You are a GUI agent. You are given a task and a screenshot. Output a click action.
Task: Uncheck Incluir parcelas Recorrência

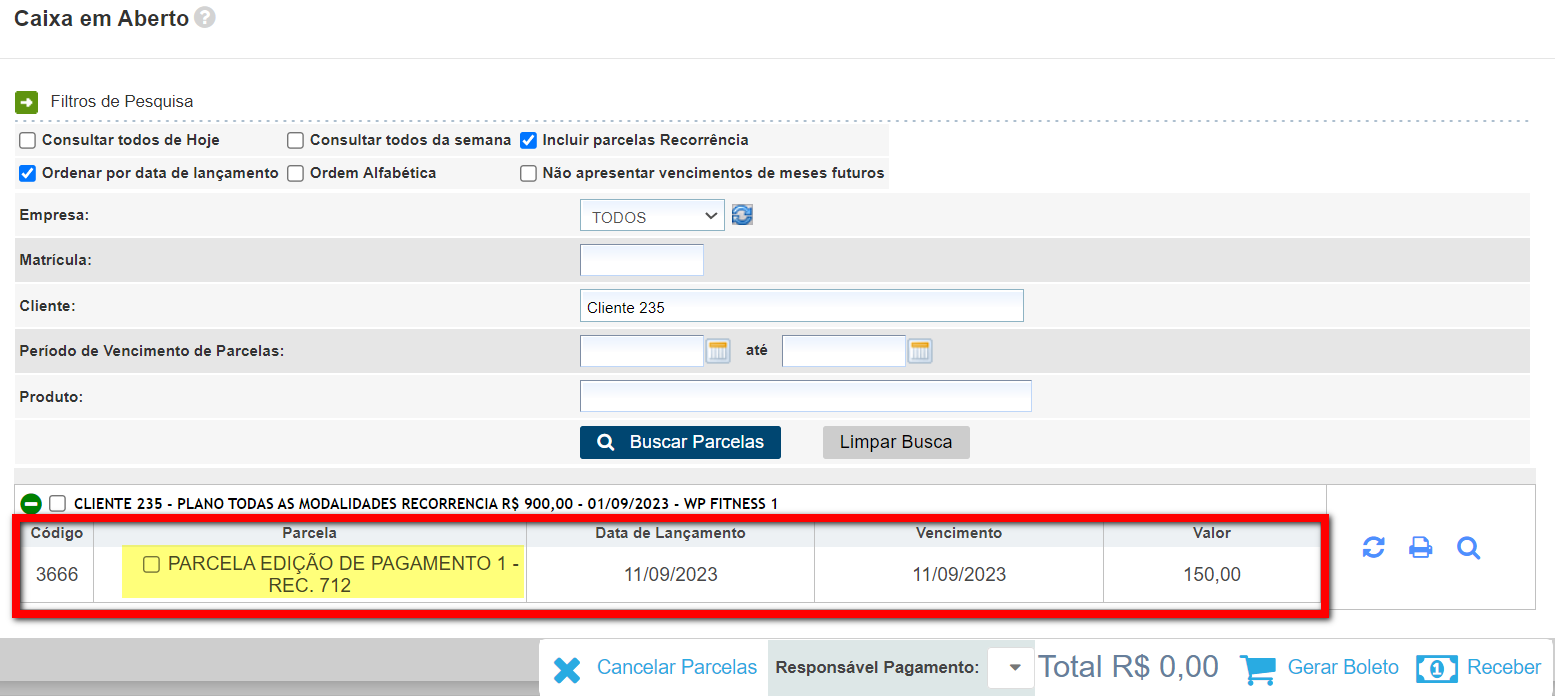529,141
